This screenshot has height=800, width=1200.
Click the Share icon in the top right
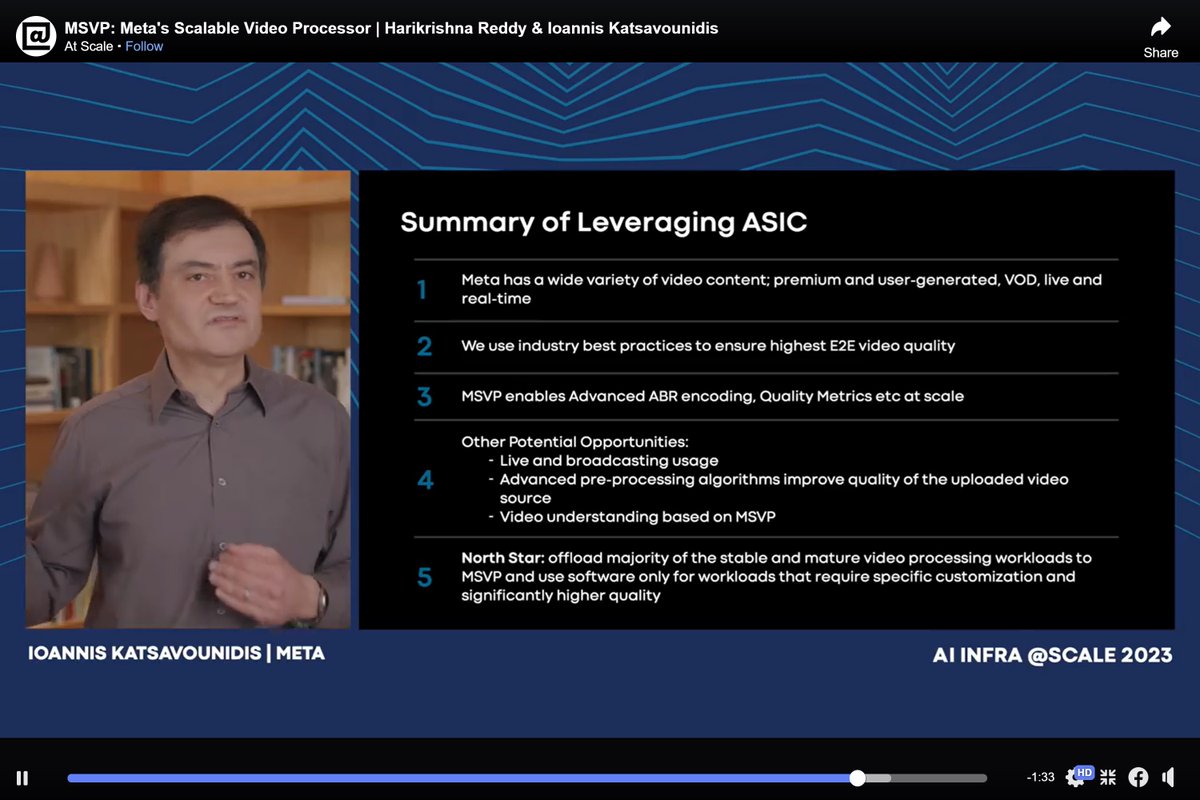[1159, 25]
